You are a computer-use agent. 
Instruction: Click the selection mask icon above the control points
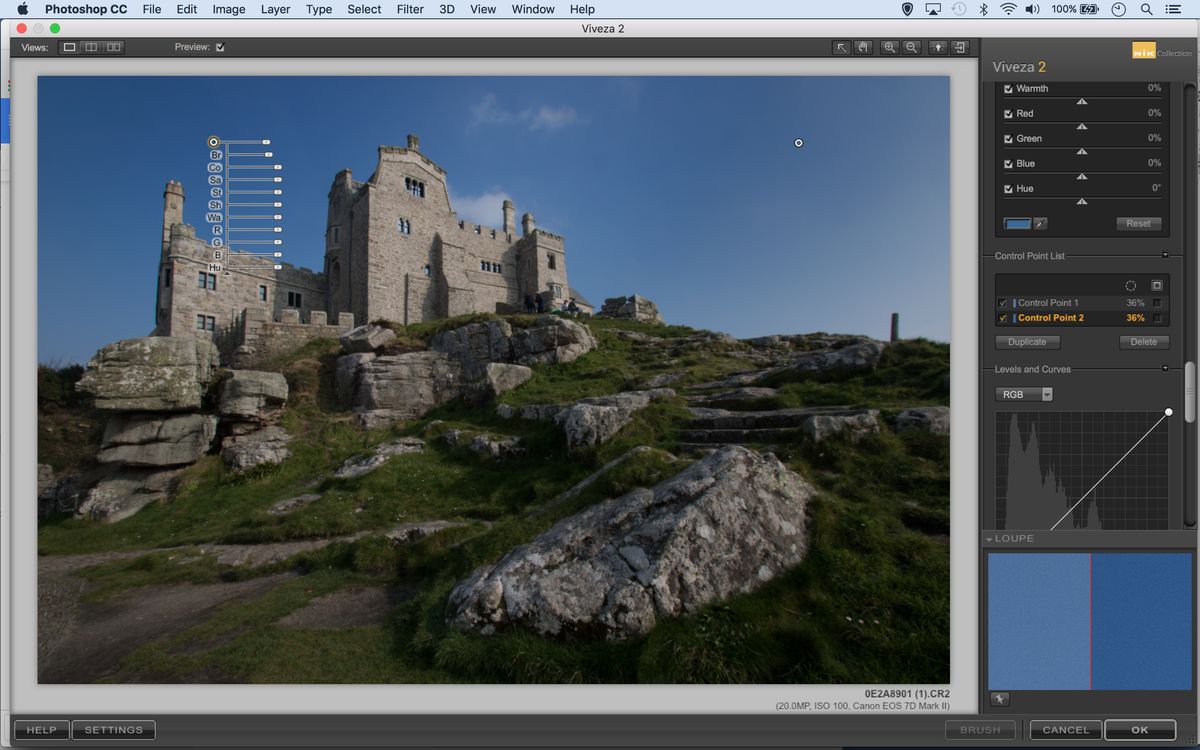(1158, 285)
